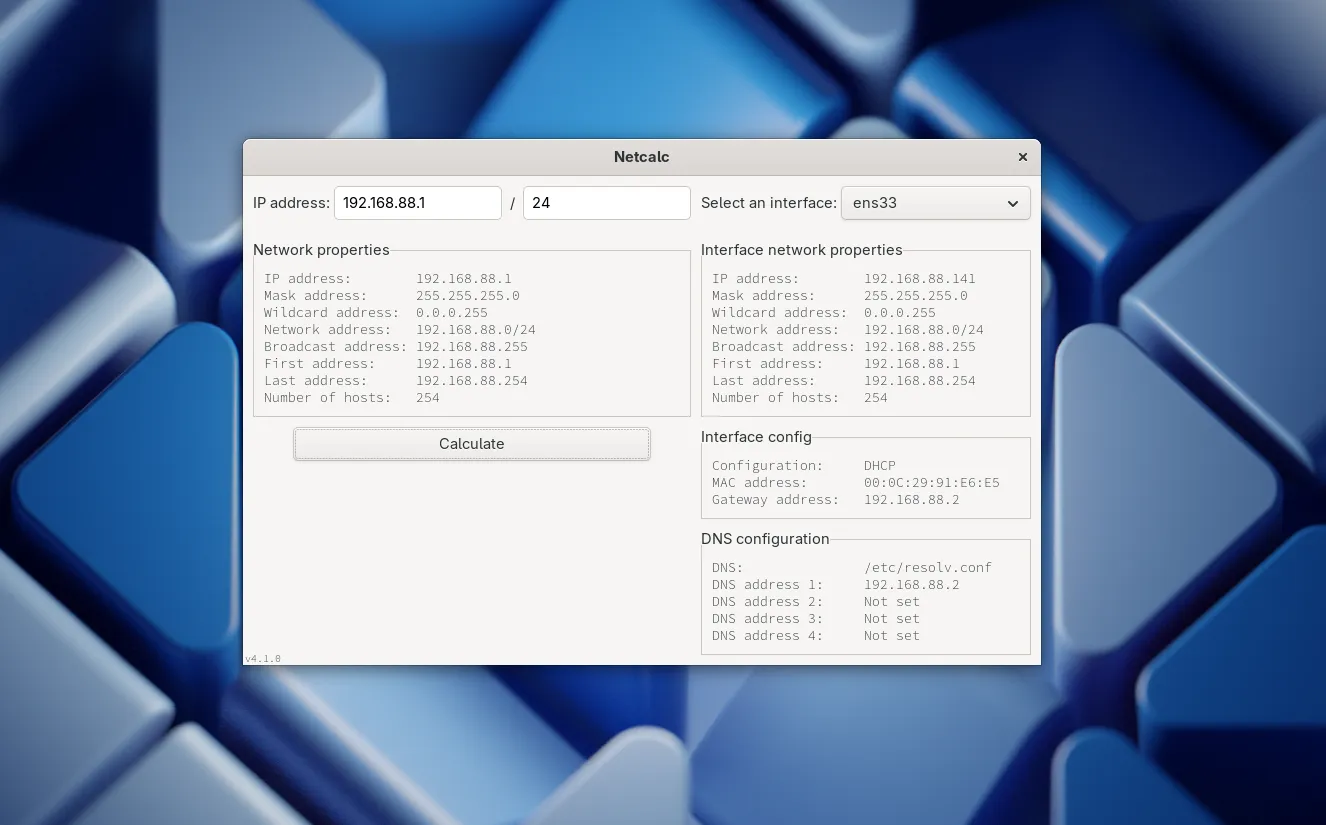Click the DNS address 1 value
Image resolution: width=1326 pixels, height=825 pixels.
911,584
